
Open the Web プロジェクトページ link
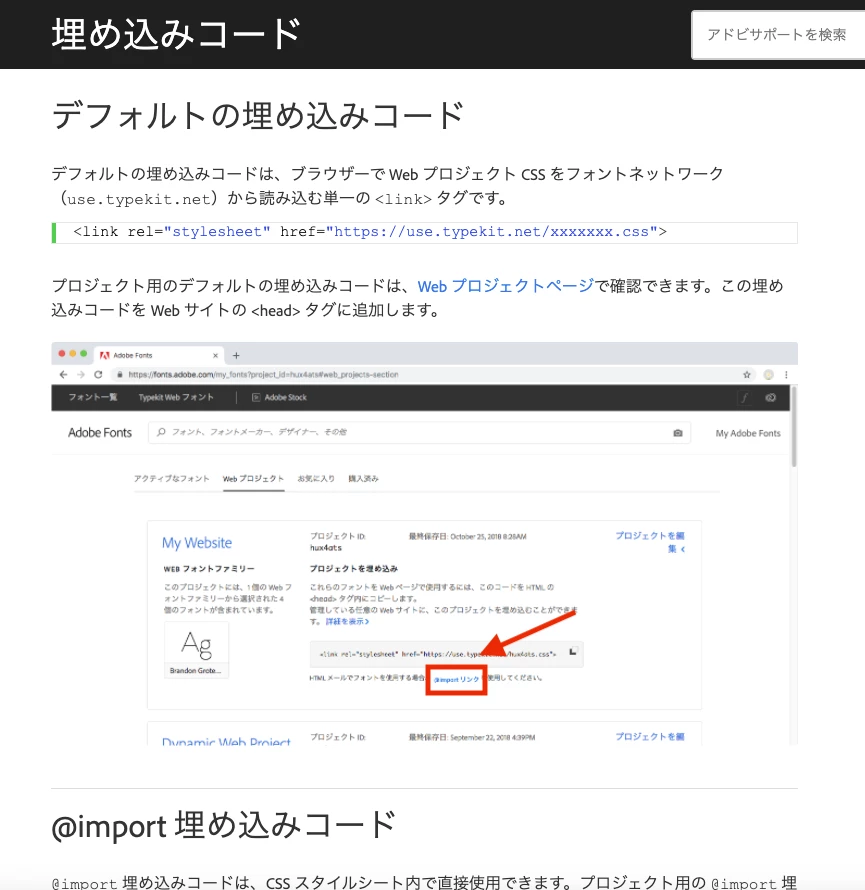point(506,286)
